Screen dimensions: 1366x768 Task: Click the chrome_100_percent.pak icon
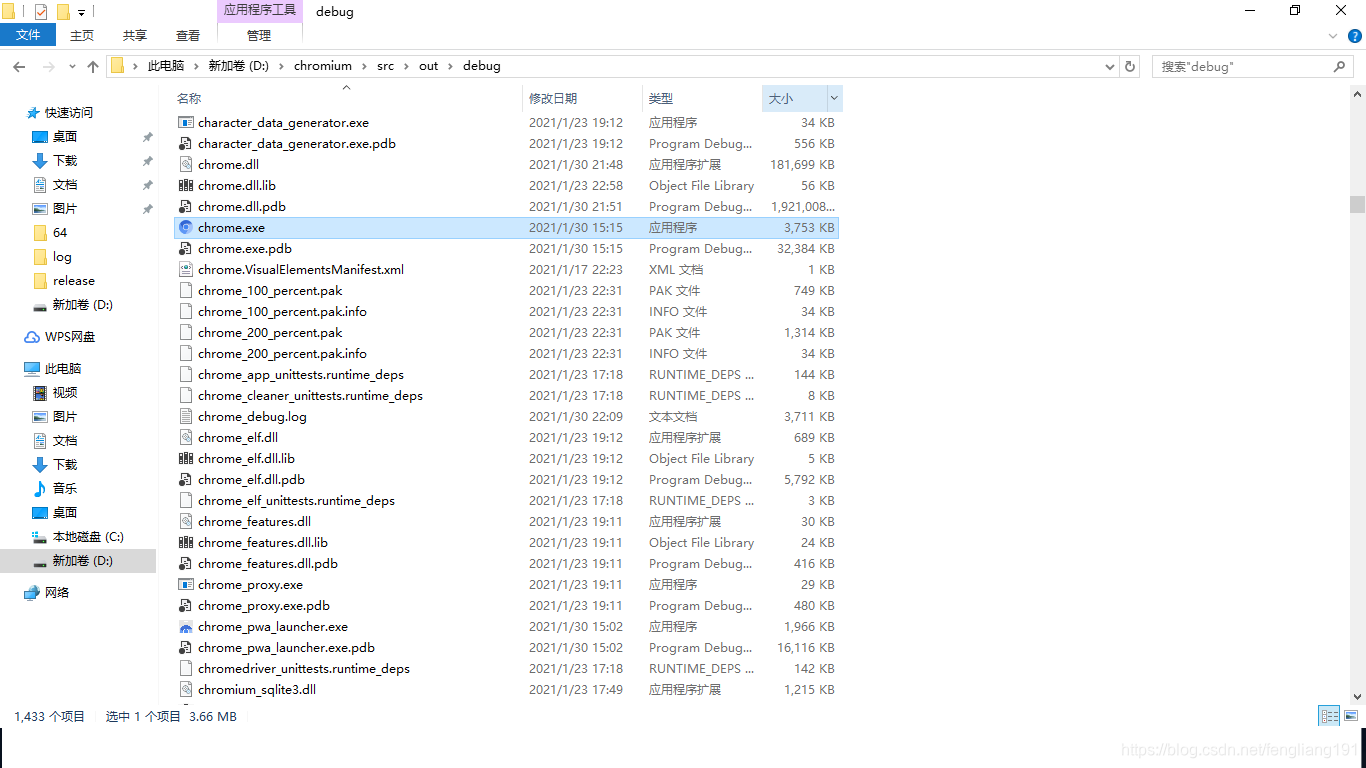pos(185,290)
